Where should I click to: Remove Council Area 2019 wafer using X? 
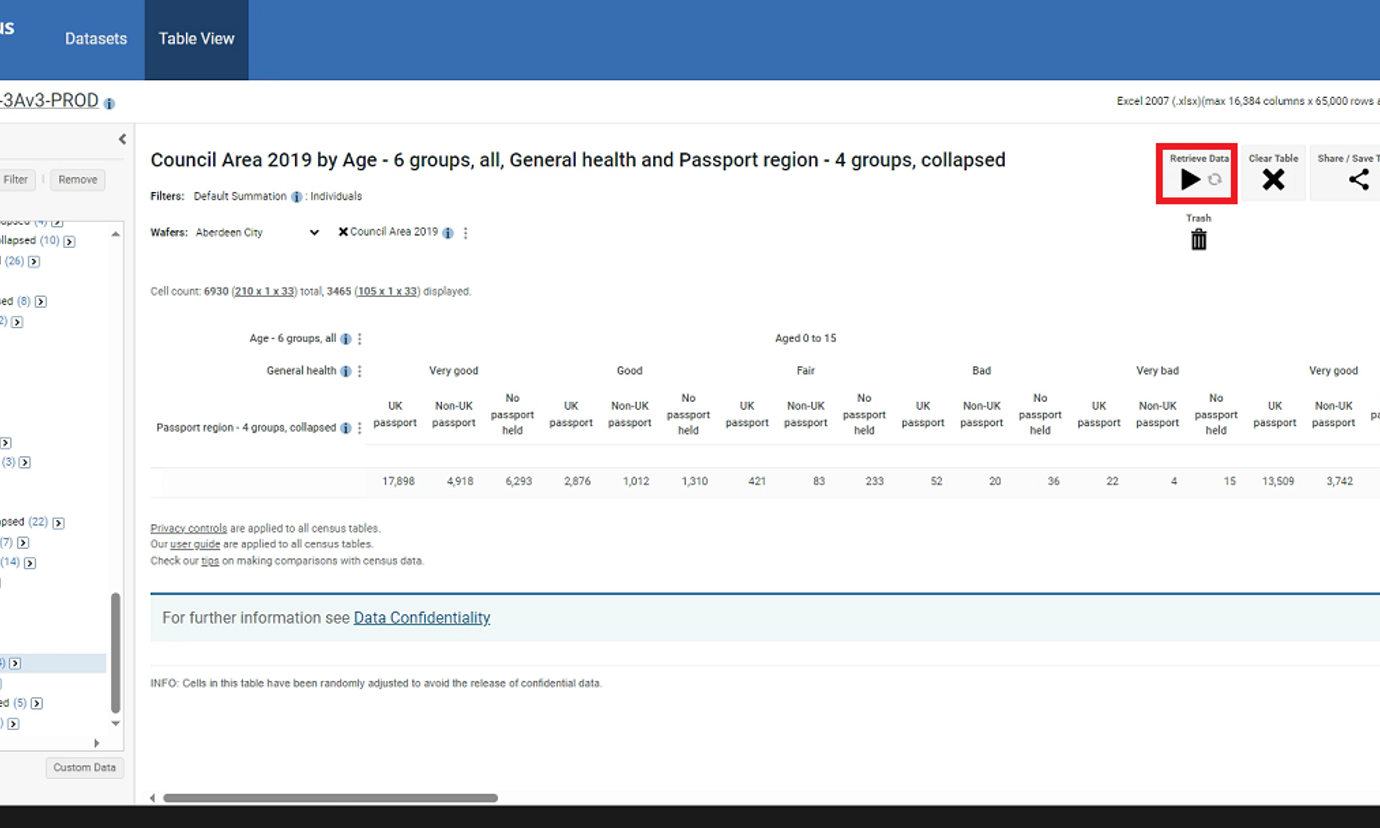point(343,232)
